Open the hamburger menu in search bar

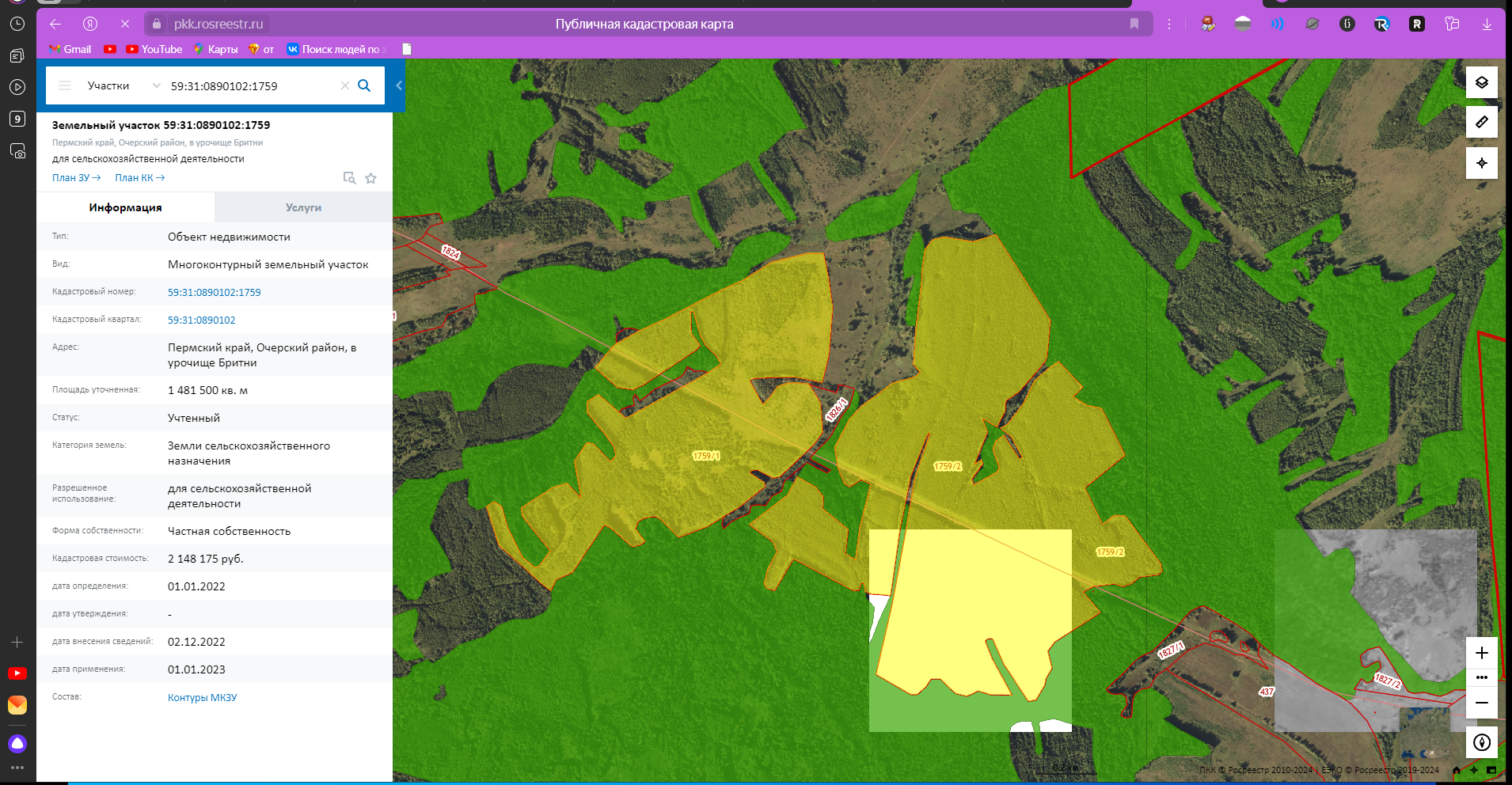coord(65,85)
